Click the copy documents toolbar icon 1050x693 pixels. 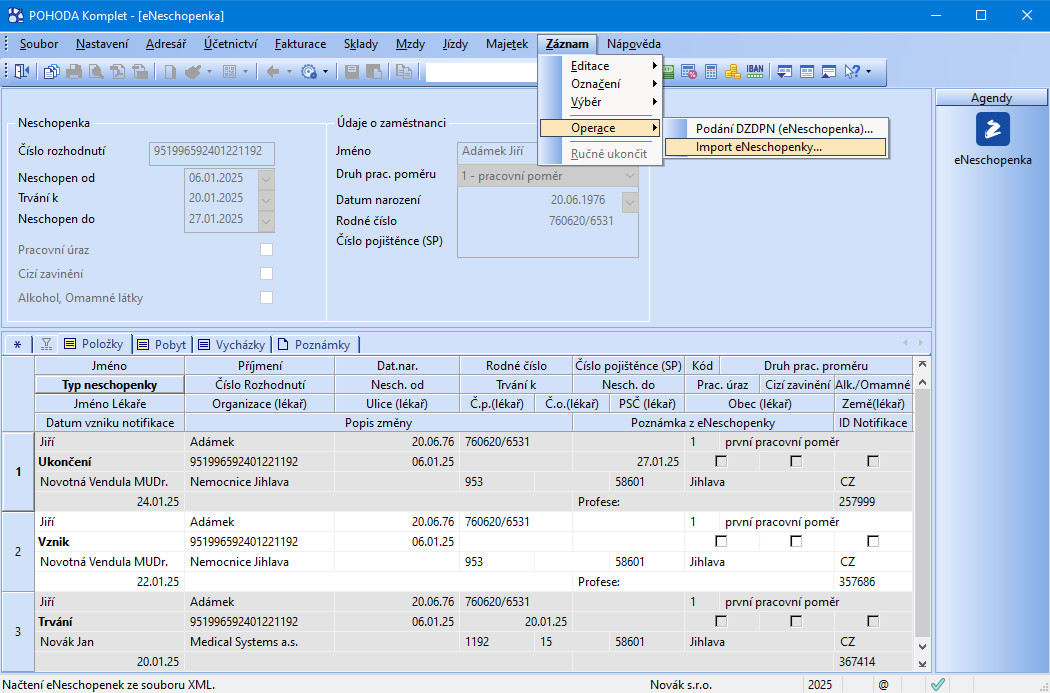click(50, 71)
